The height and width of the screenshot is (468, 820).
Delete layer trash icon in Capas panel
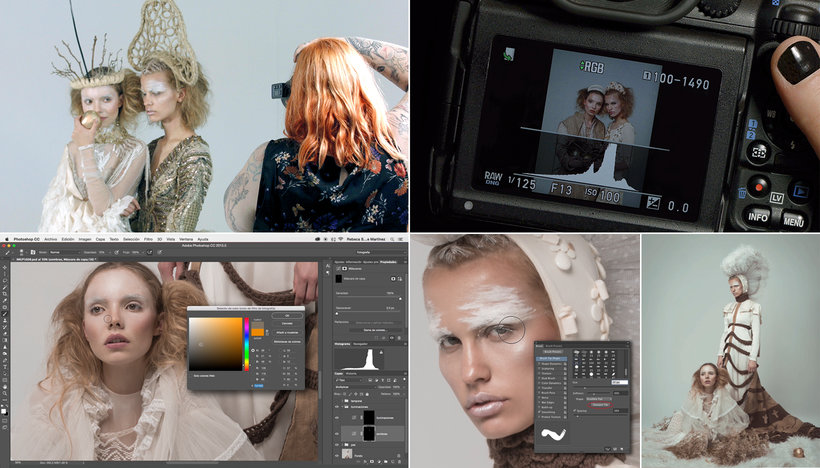(x=400, y=461)
